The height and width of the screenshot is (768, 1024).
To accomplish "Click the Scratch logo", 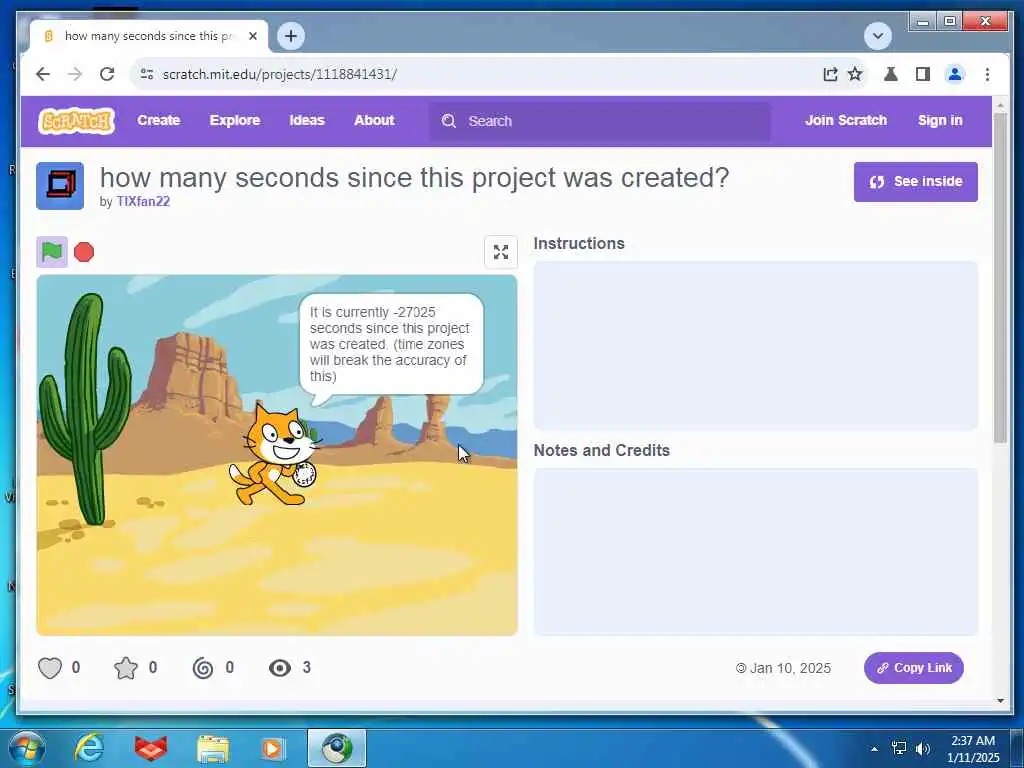I will tap(76, 121).
